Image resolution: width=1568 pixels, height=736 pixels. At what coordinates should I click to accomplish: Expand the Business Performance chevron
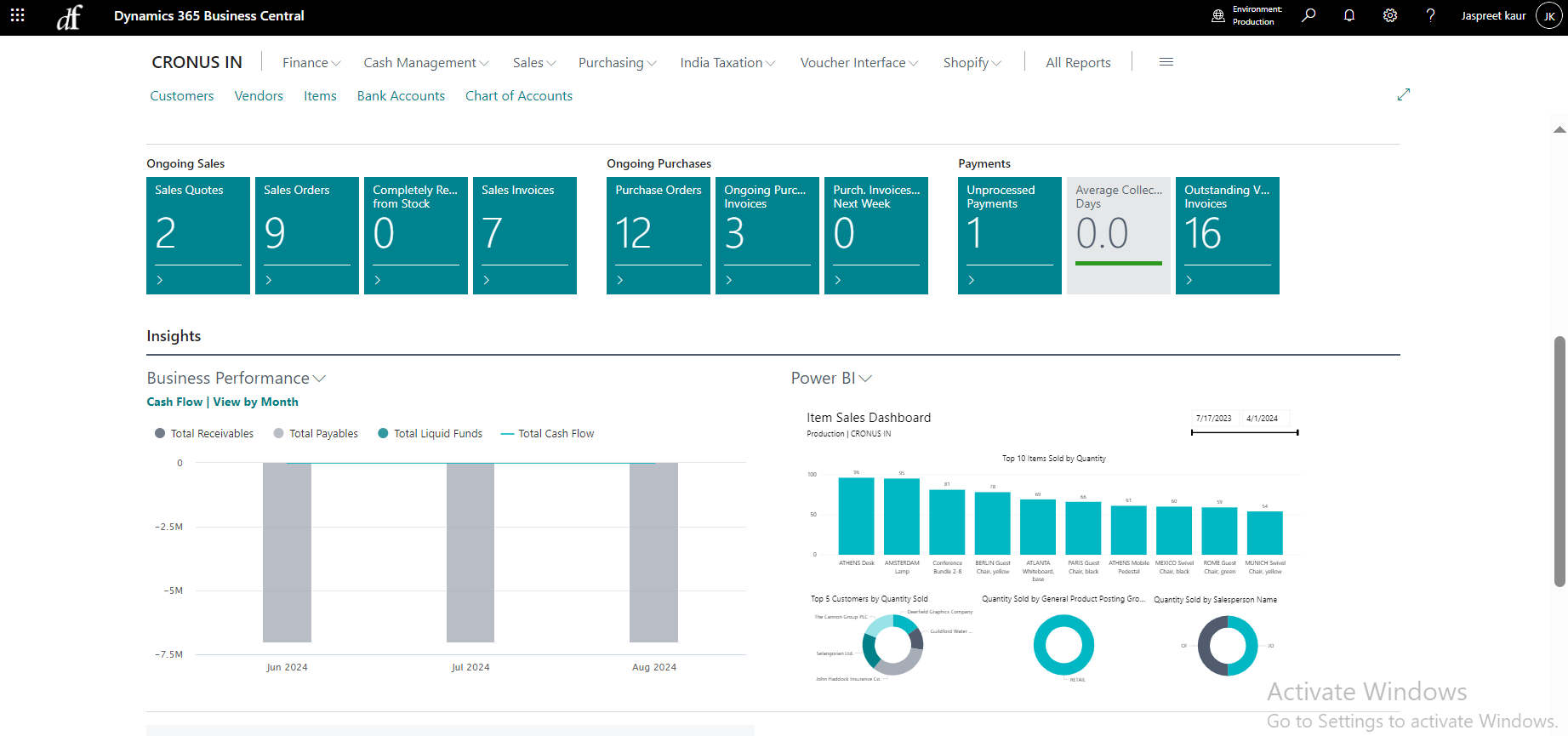point(320,379)
